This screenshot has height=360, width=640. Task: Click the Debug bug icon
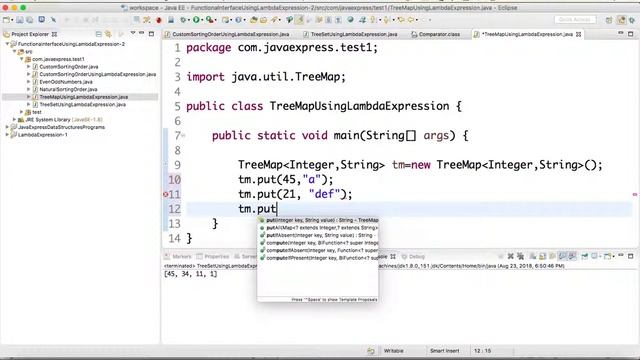point(183,20)
